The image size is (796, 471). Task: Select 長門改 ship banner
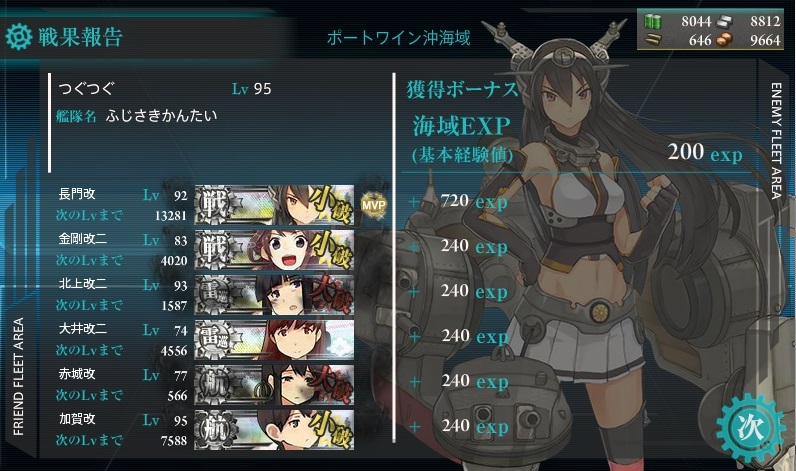click(274, 205)
